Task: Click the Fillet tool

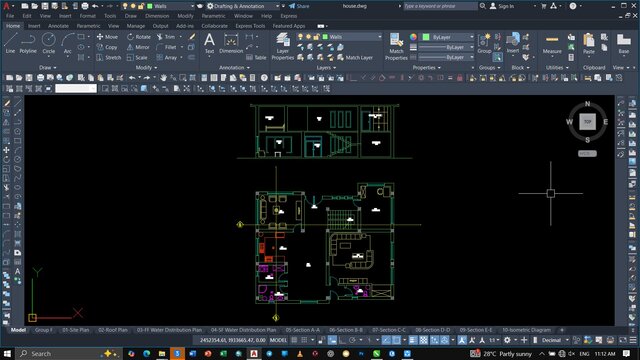Action: [167, 47]
